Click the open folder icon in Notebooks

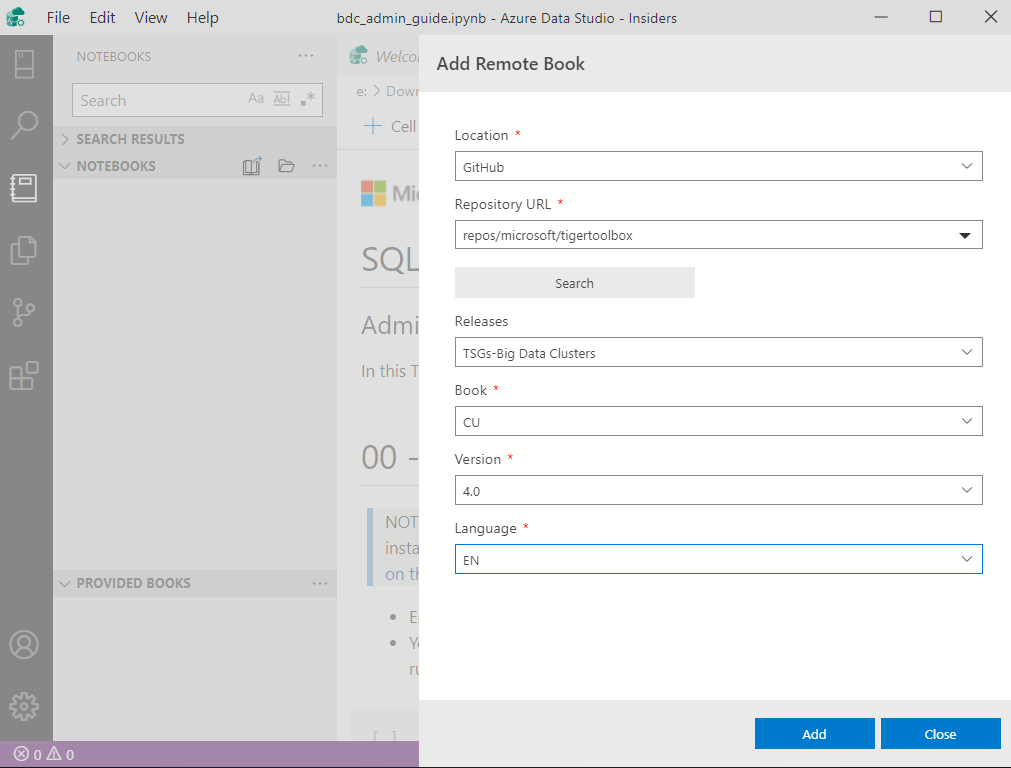(x=286, y=166)
